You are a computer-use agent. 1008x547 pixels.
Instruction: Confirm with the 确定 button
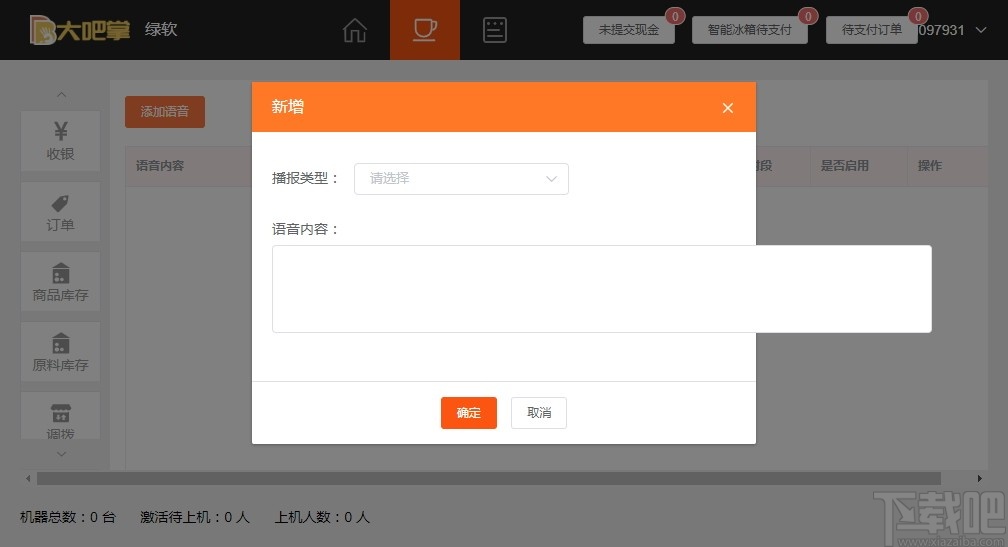tap(469, 413)
